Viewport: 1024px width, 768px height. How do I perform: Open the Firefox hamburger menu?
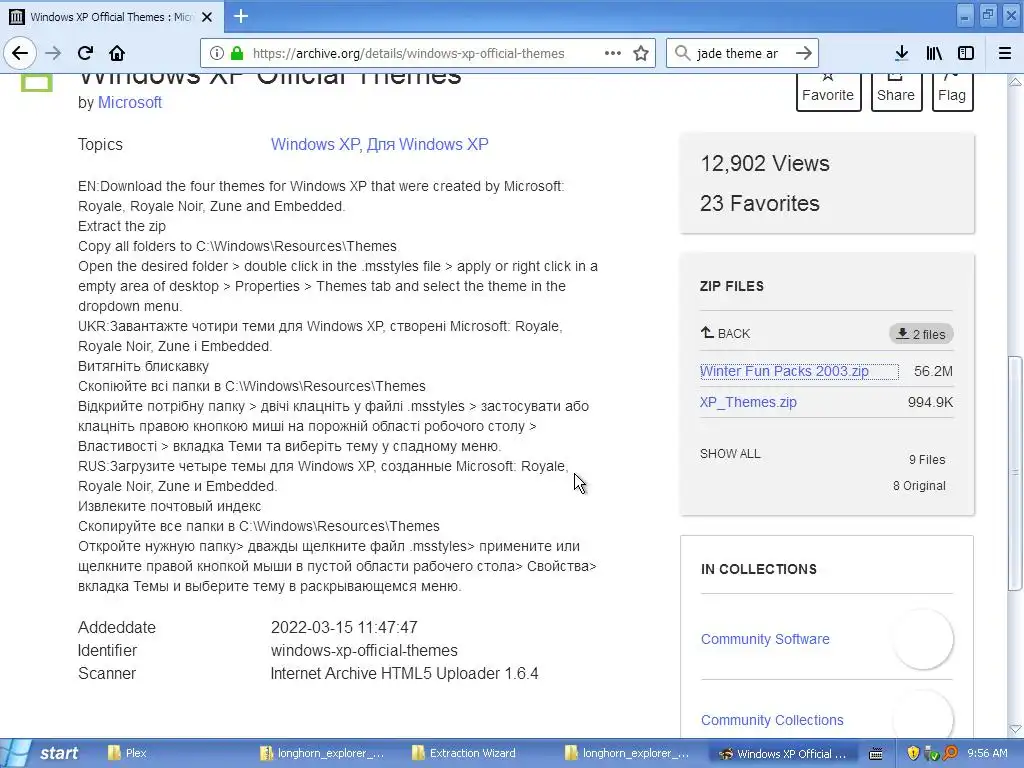coord(1005,54)
